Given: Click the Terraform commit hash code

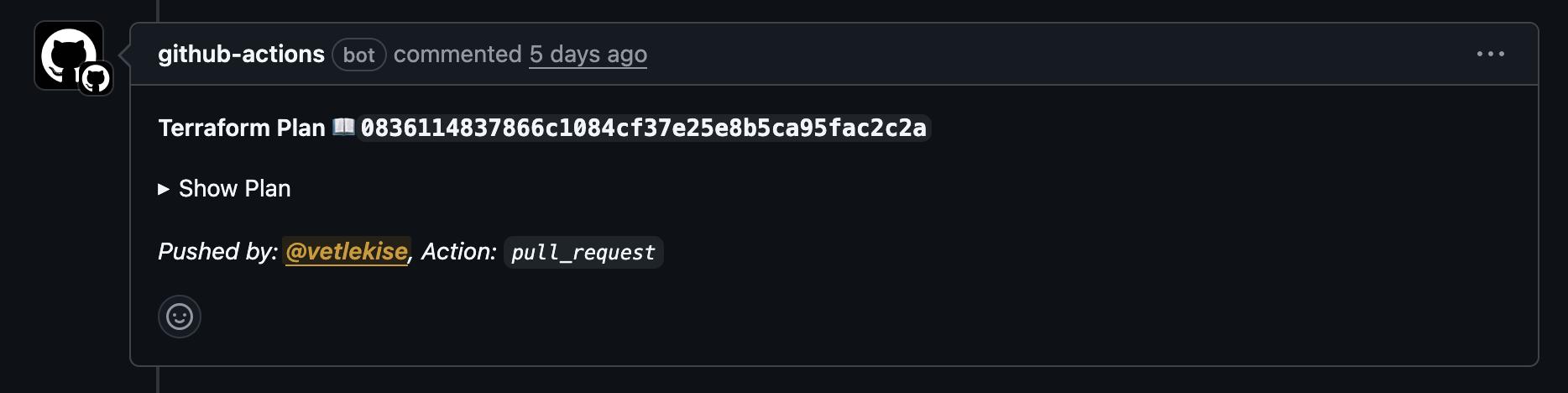Looking at the screenshot, I should pyautogui.click(x=644, y=128).
